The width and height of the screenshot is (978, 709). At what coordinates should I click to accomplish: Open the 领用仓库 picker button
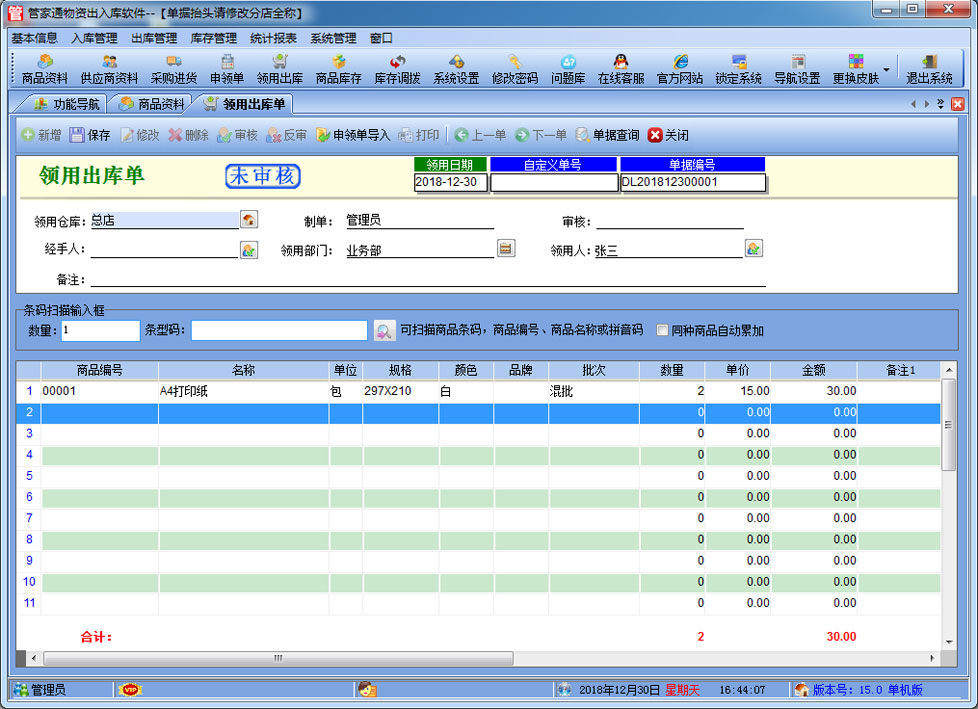tap(249, 220)
